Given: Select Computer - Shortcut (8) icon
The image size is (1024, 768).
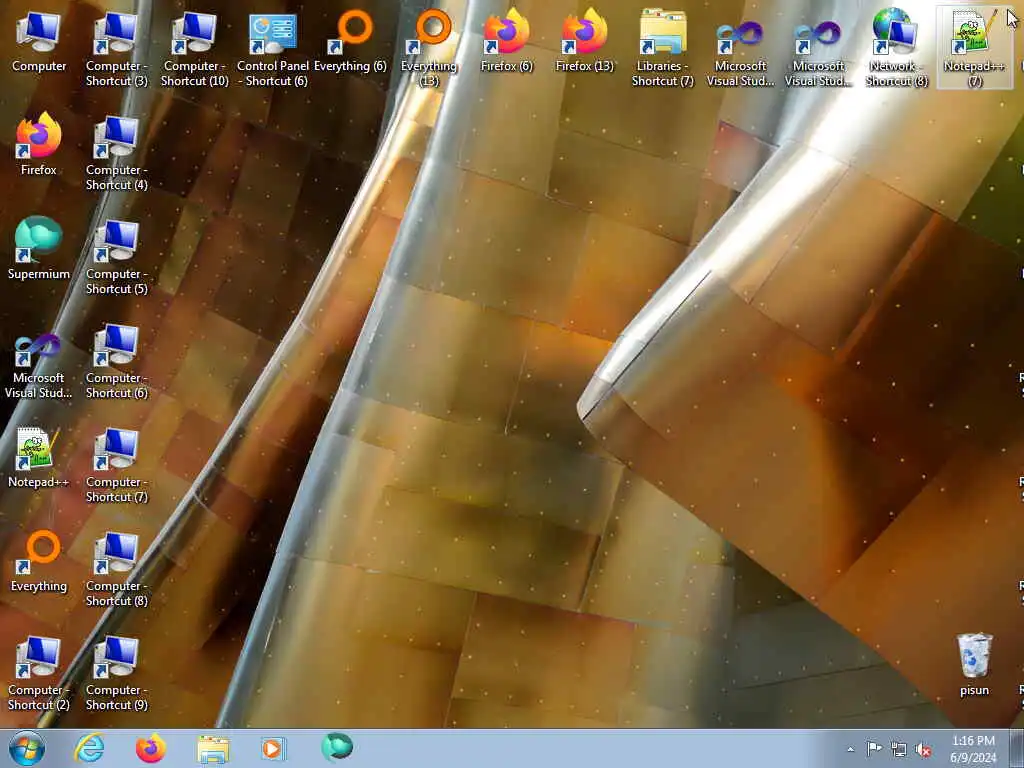Looking at the screenshot, I should 117,569.
